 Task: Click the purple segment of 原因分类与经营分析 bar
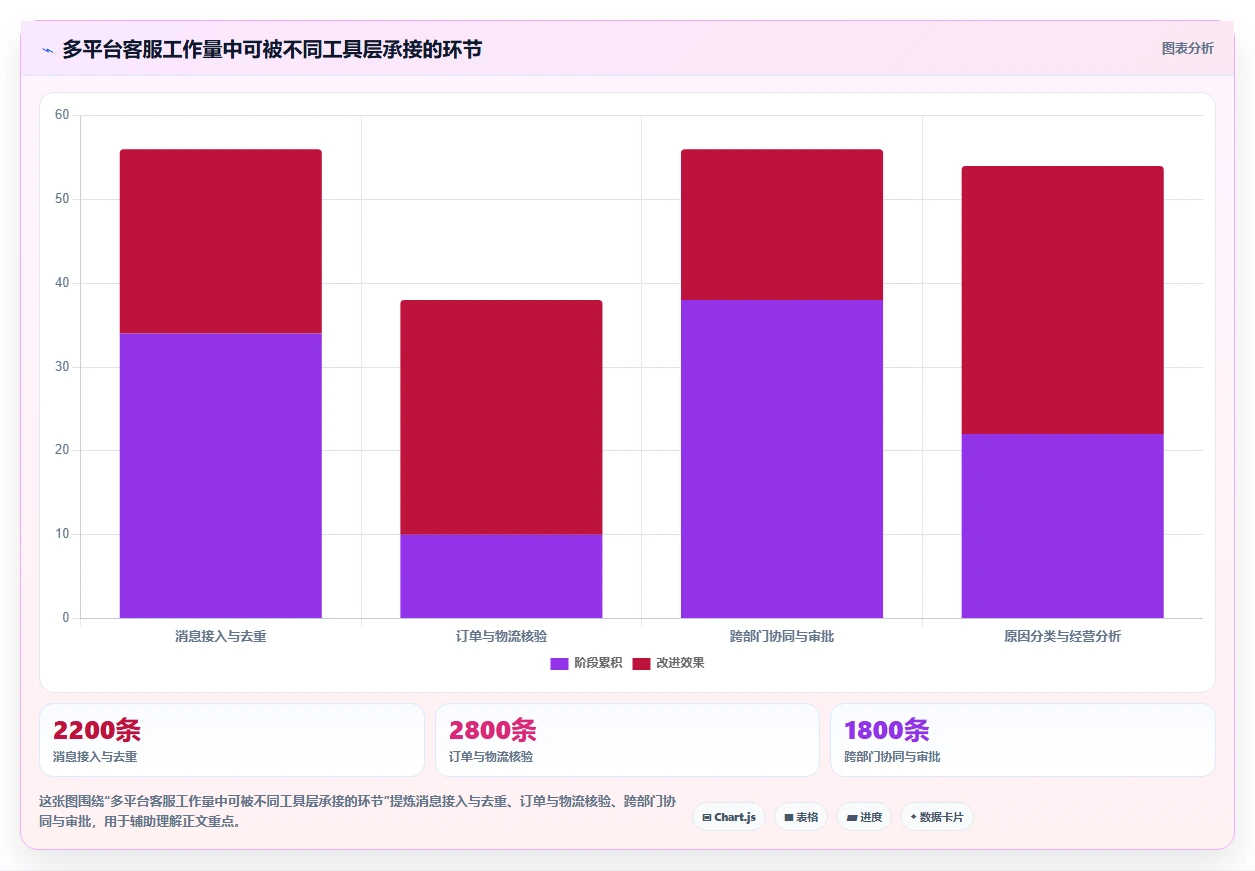coord(1063,526)
